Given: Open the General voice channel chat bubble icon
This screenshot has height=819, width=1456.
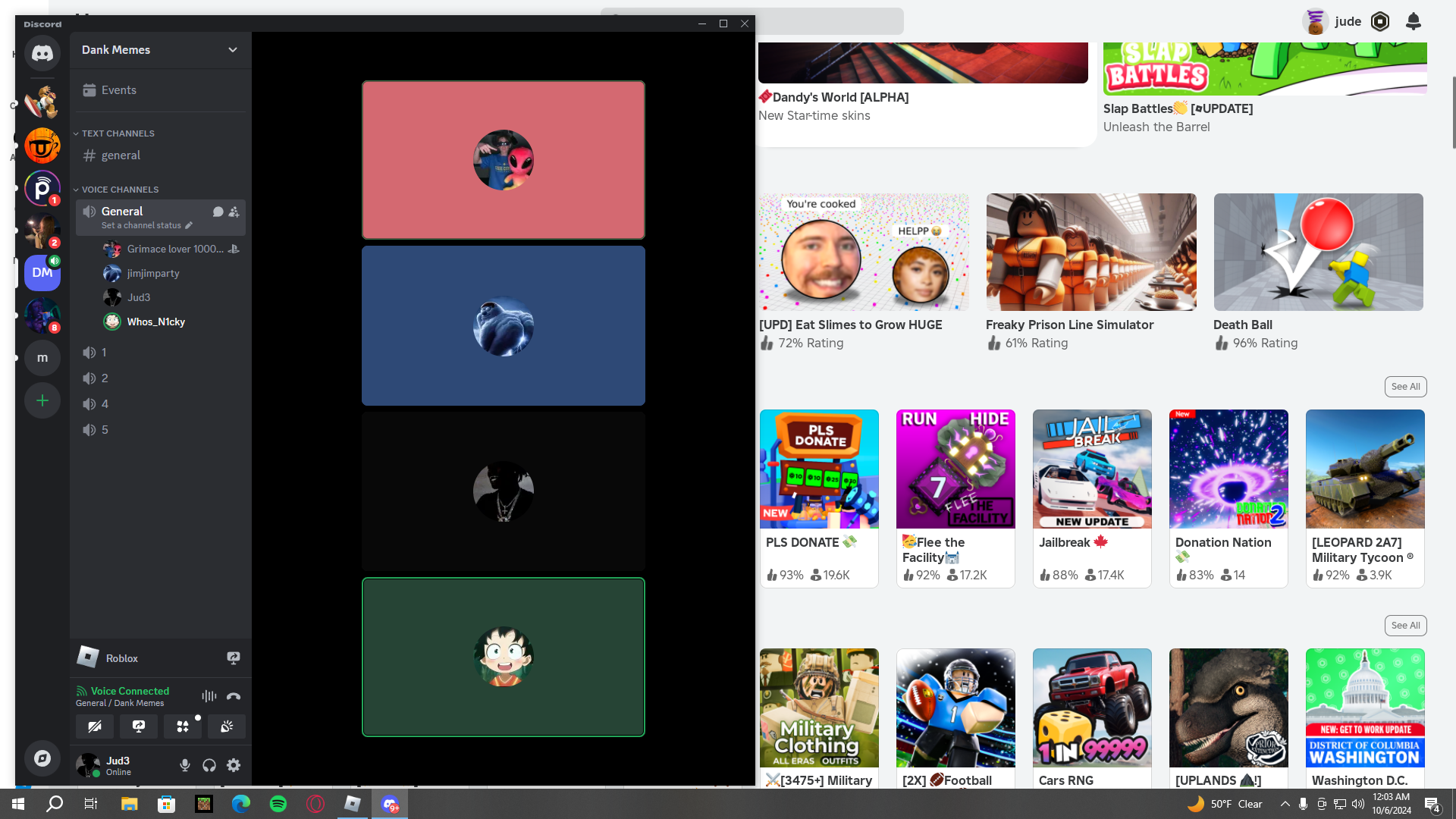Looking at the screenshot, I should 218,212.
